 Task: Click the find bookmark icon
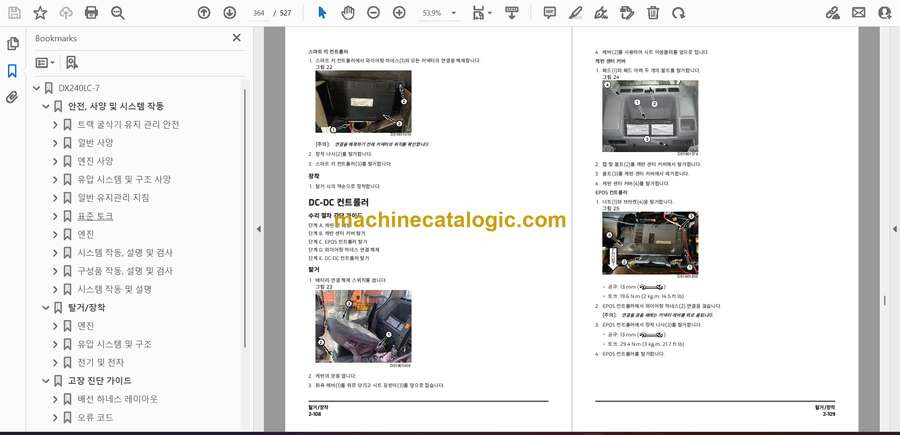point(72,63)
